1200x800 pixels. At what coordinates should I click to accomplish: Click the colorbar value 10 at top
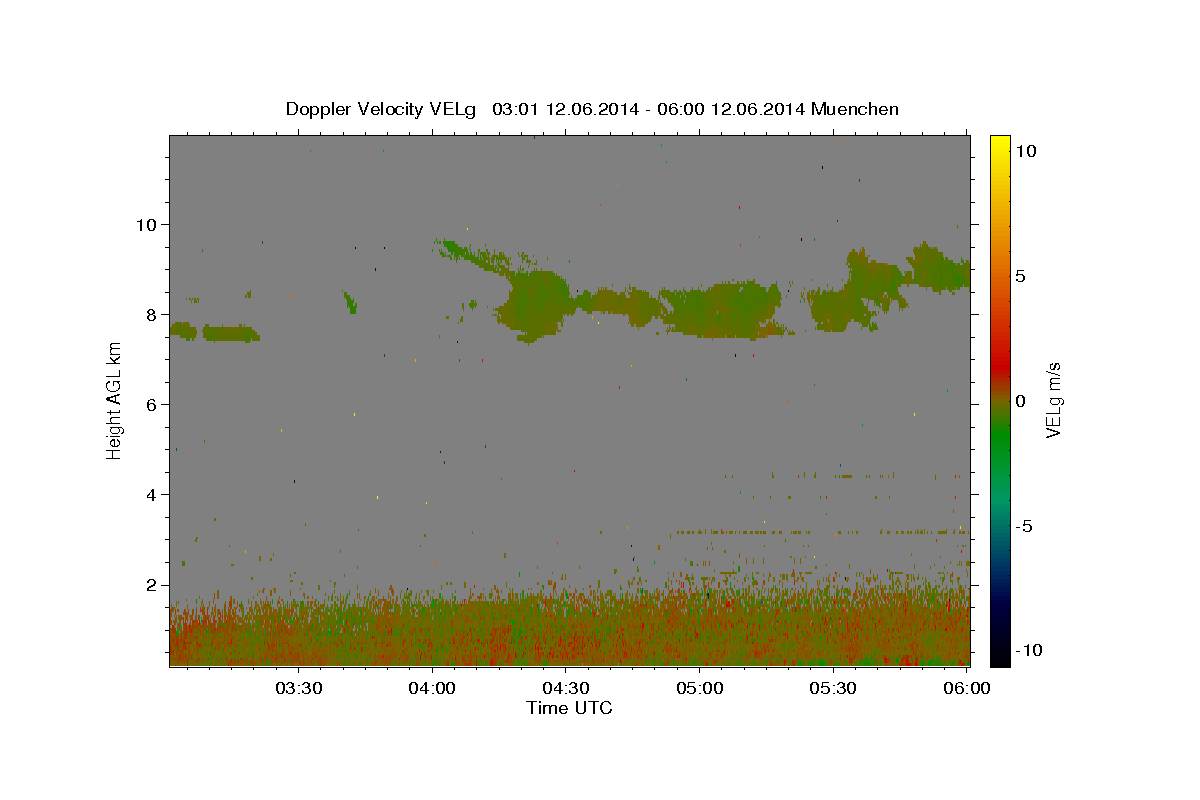1026,150
